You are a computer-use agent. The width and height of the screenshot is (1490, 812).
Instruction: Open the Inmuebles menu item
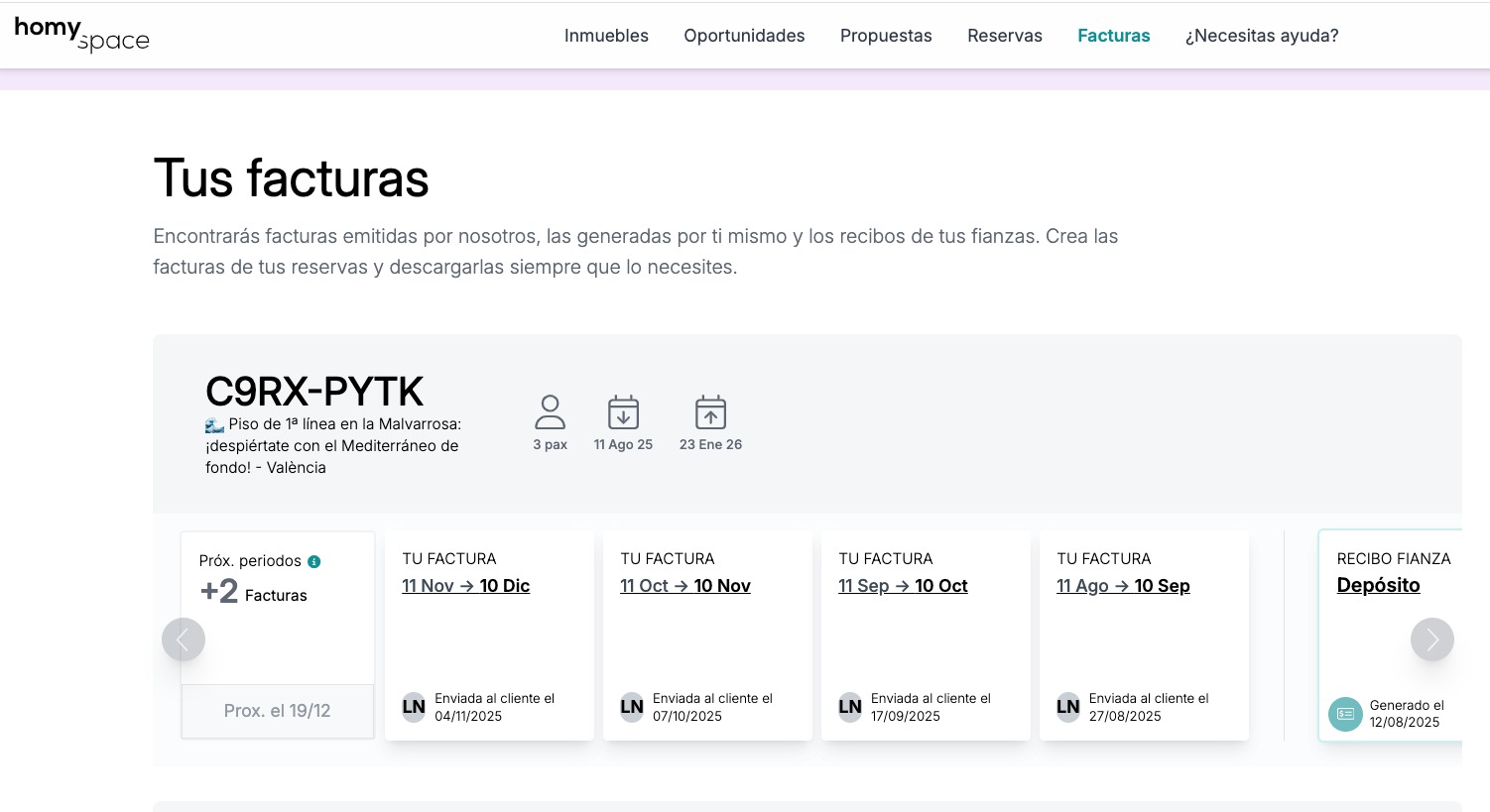click(x=606, y=36)
